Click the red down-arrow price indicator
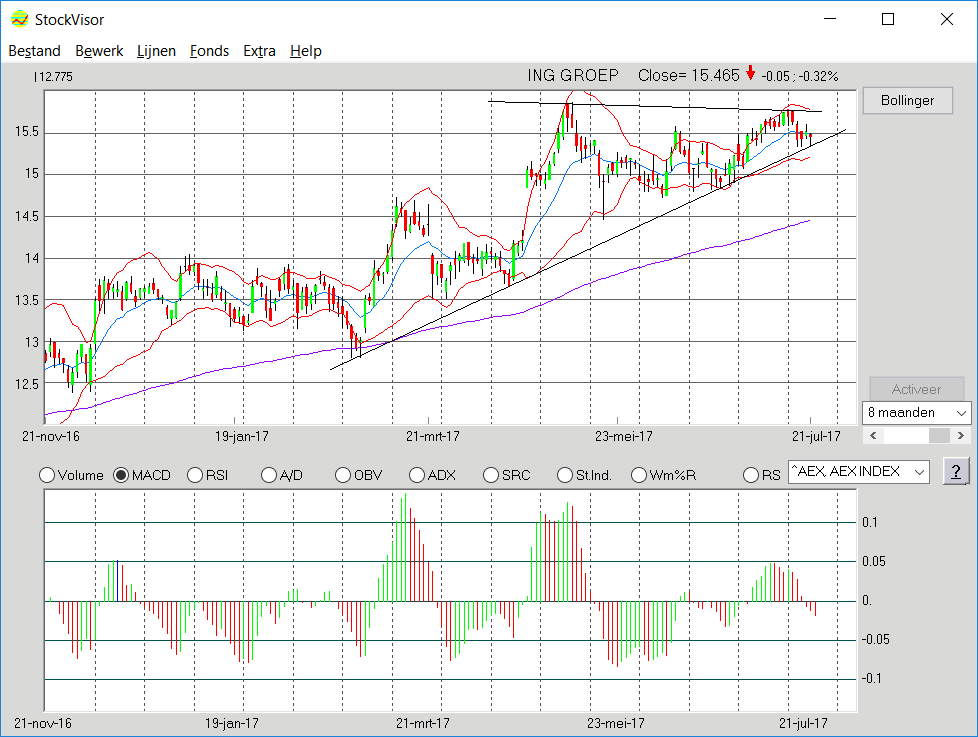This screenshot has width=978, height=737. pyautogui.click(x=750, y=74)
